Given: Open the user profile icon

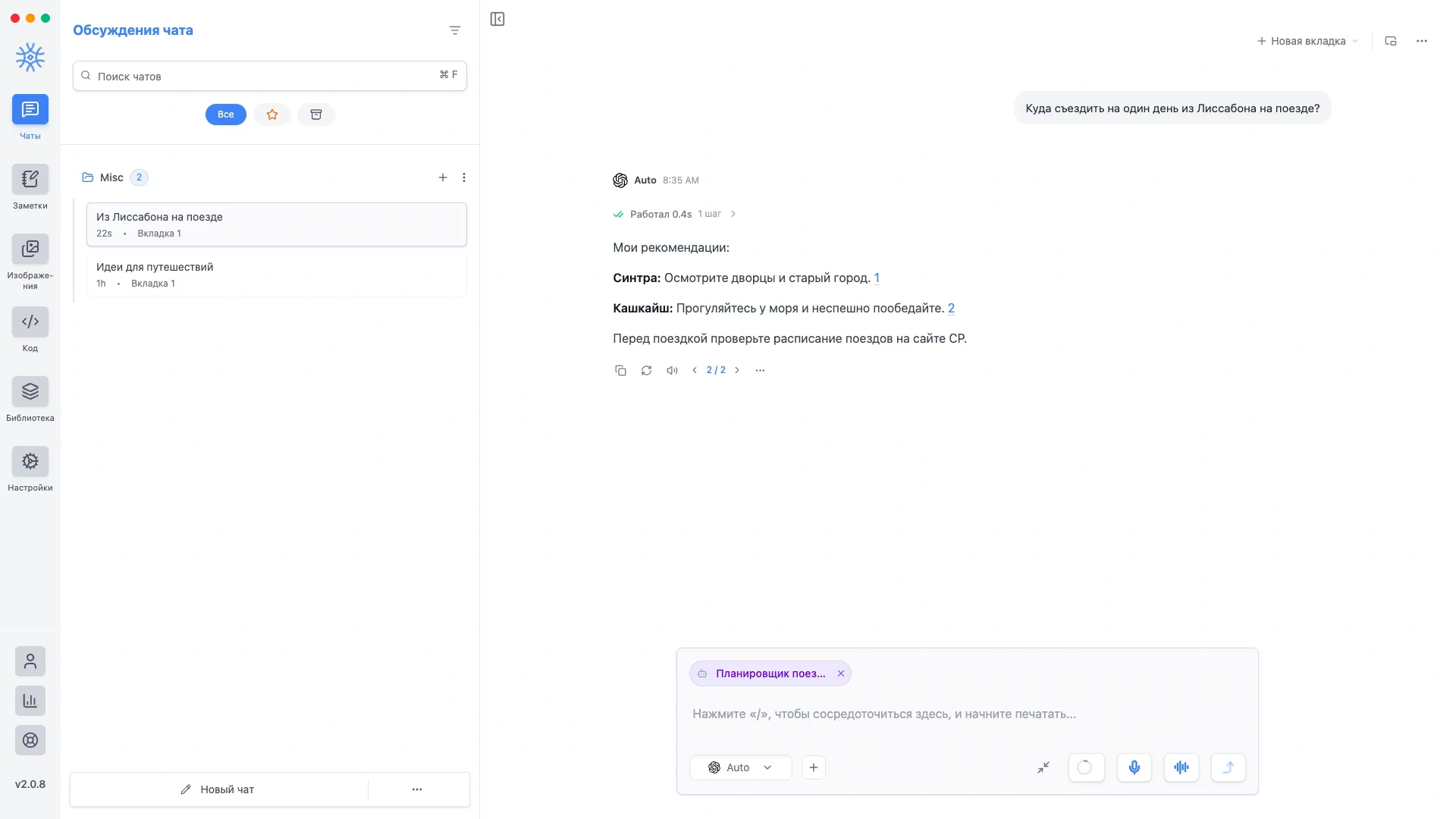Looking at the screenshot, I should [x=30, y=661].
